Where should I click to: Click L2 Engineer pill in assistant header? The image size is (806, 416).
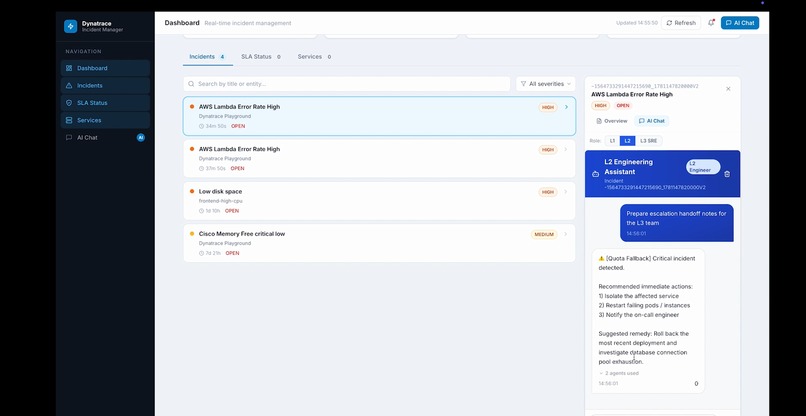pyautogui.click(x=703, y=167)
